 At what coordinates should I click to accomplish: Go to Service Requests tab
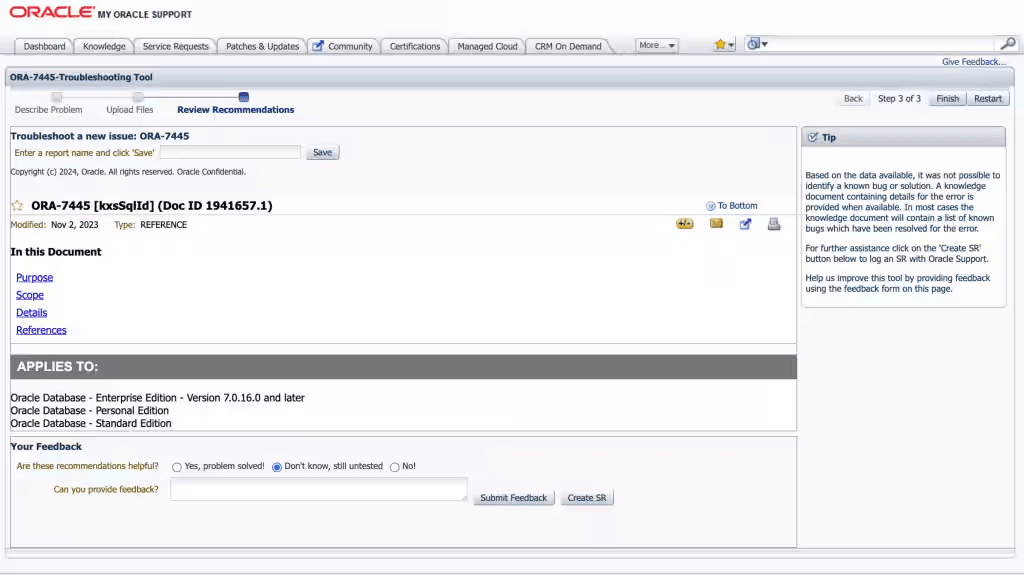(x=176, y=46)
